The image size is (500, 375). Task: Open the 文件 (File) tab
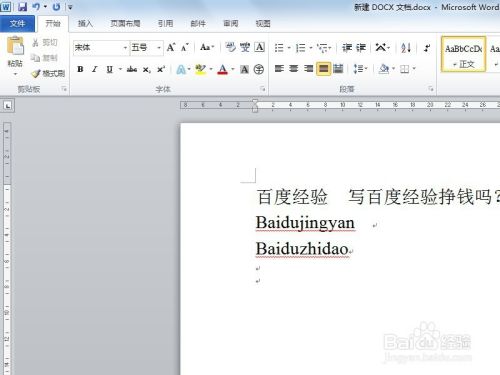(x=17, y=24)
